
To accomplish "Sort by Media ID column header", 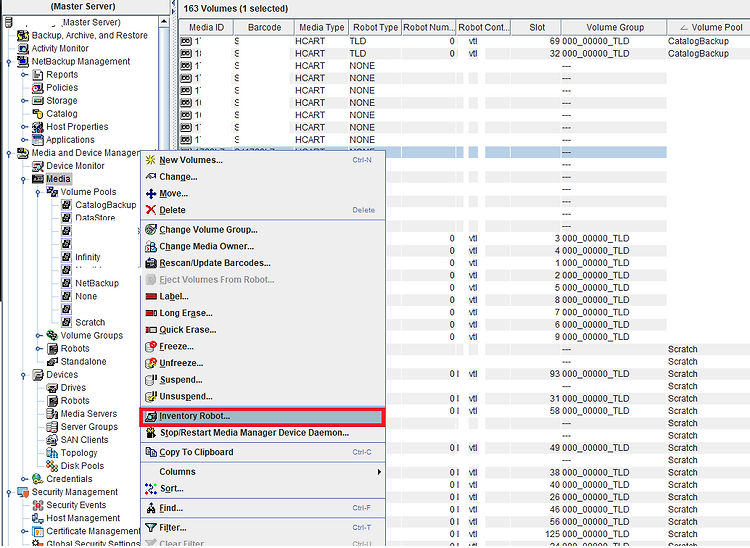I will tap(206, 28).
